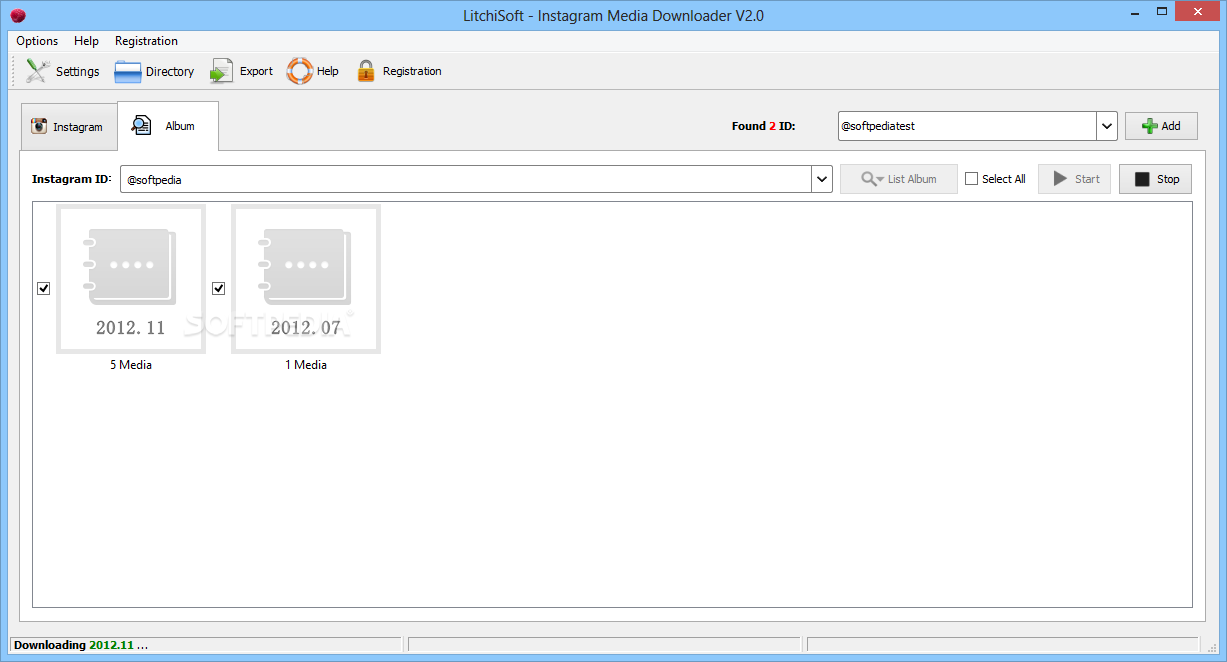Screen dimensions: 1227x662
Task: Click the Add button
Action: tap(1161, 126)
